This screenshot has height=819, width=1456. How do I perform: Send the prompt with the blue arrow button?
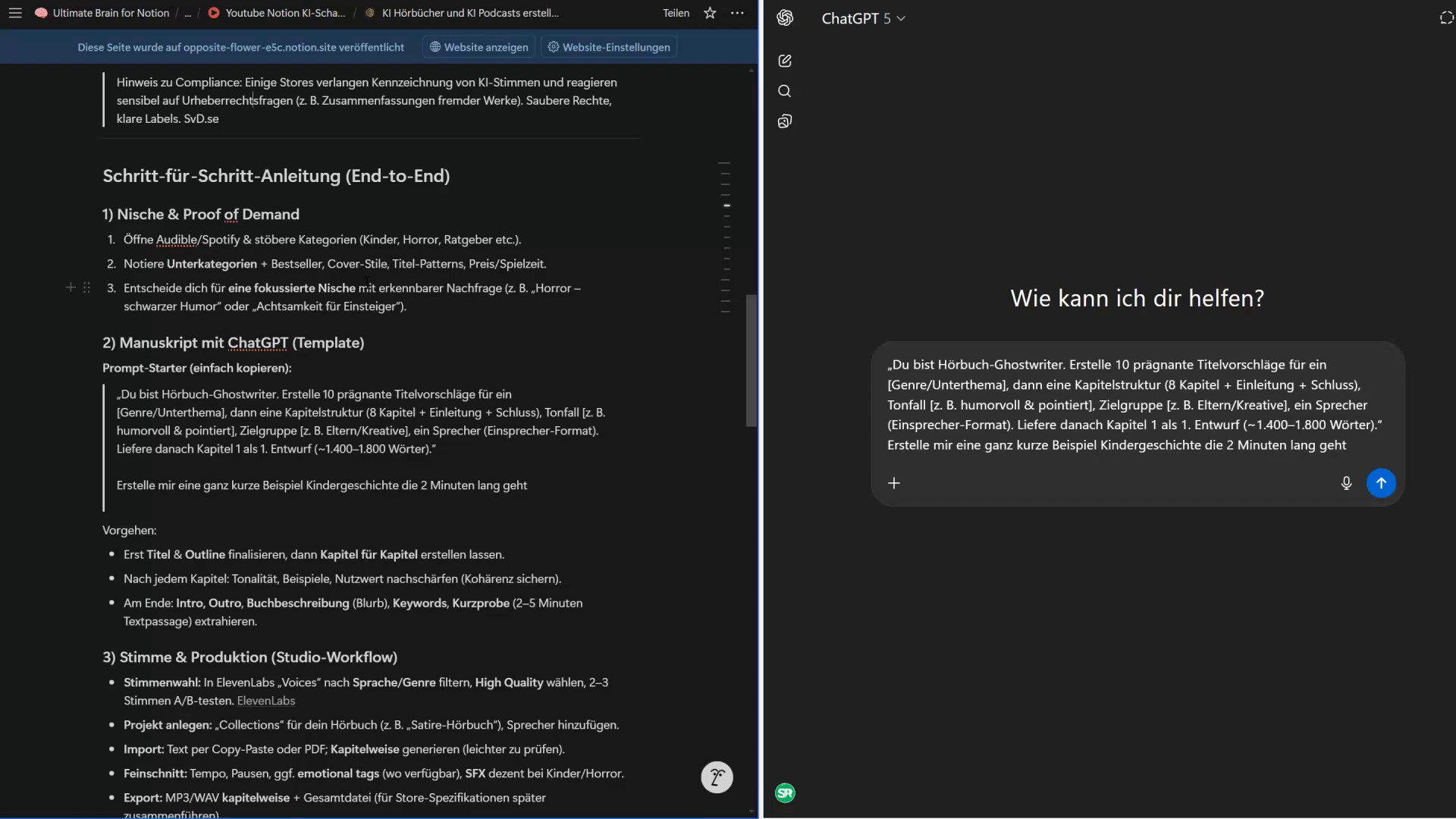[x=1381, y=483]
